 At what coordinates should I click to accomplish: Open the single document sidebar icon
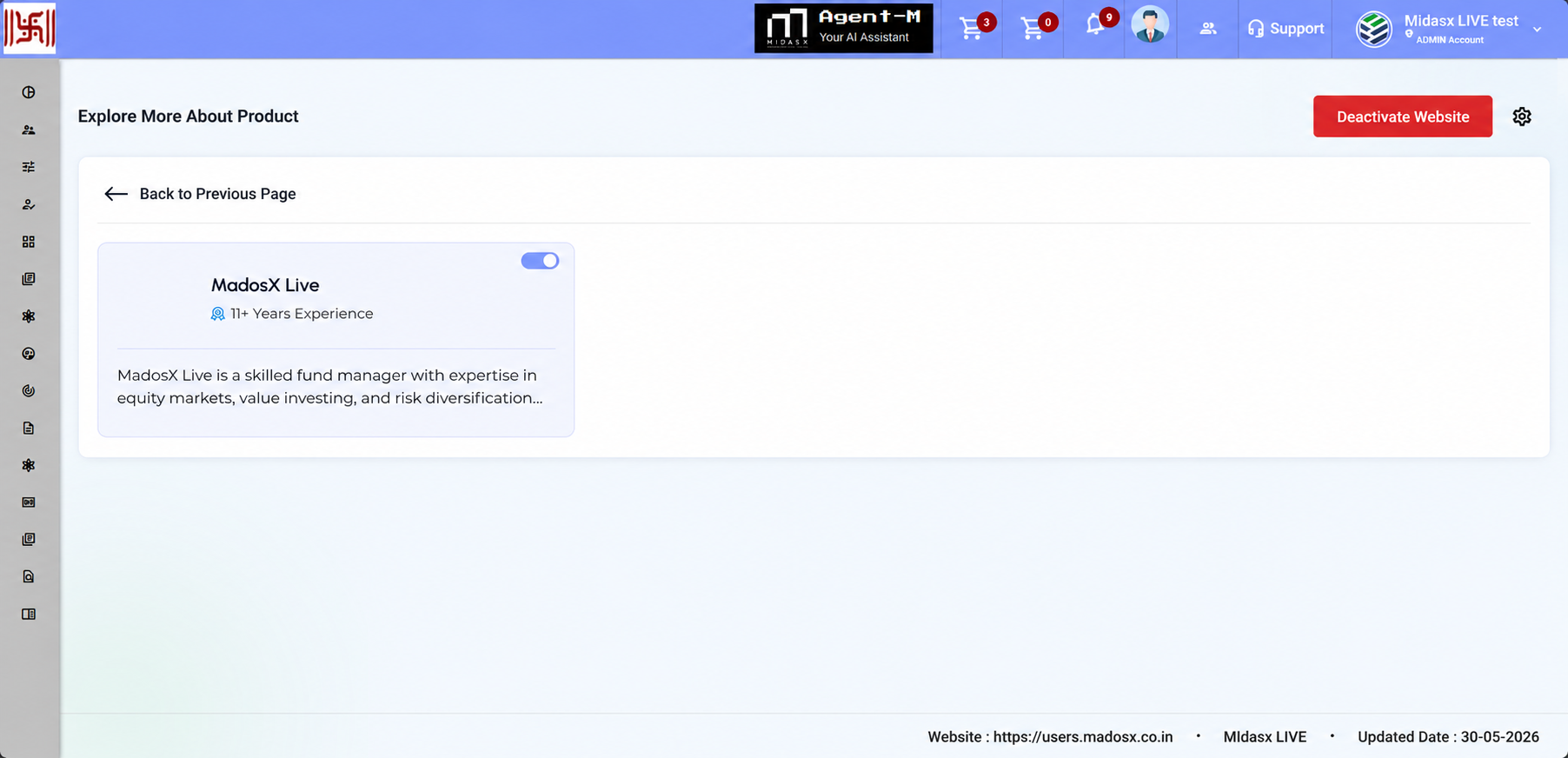(x=29, y=428)
